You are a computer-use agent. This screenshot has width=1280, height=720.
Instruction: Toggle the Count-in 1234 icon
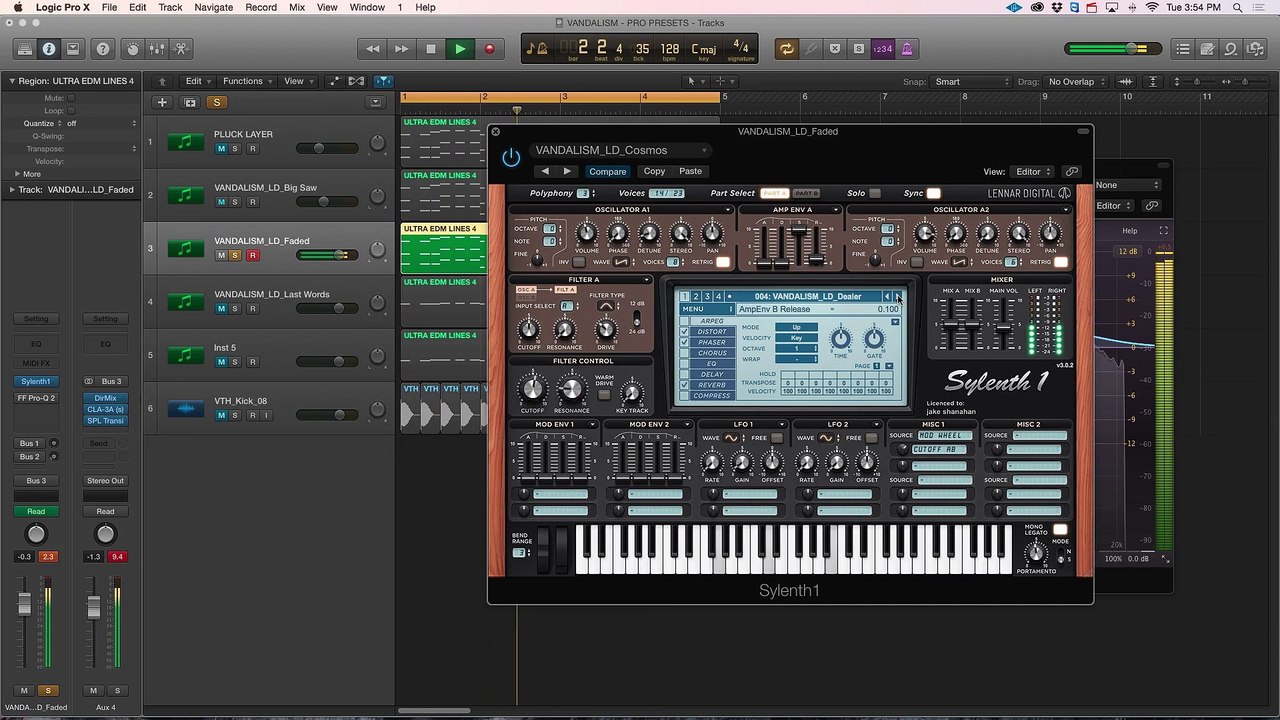point(882,48)
